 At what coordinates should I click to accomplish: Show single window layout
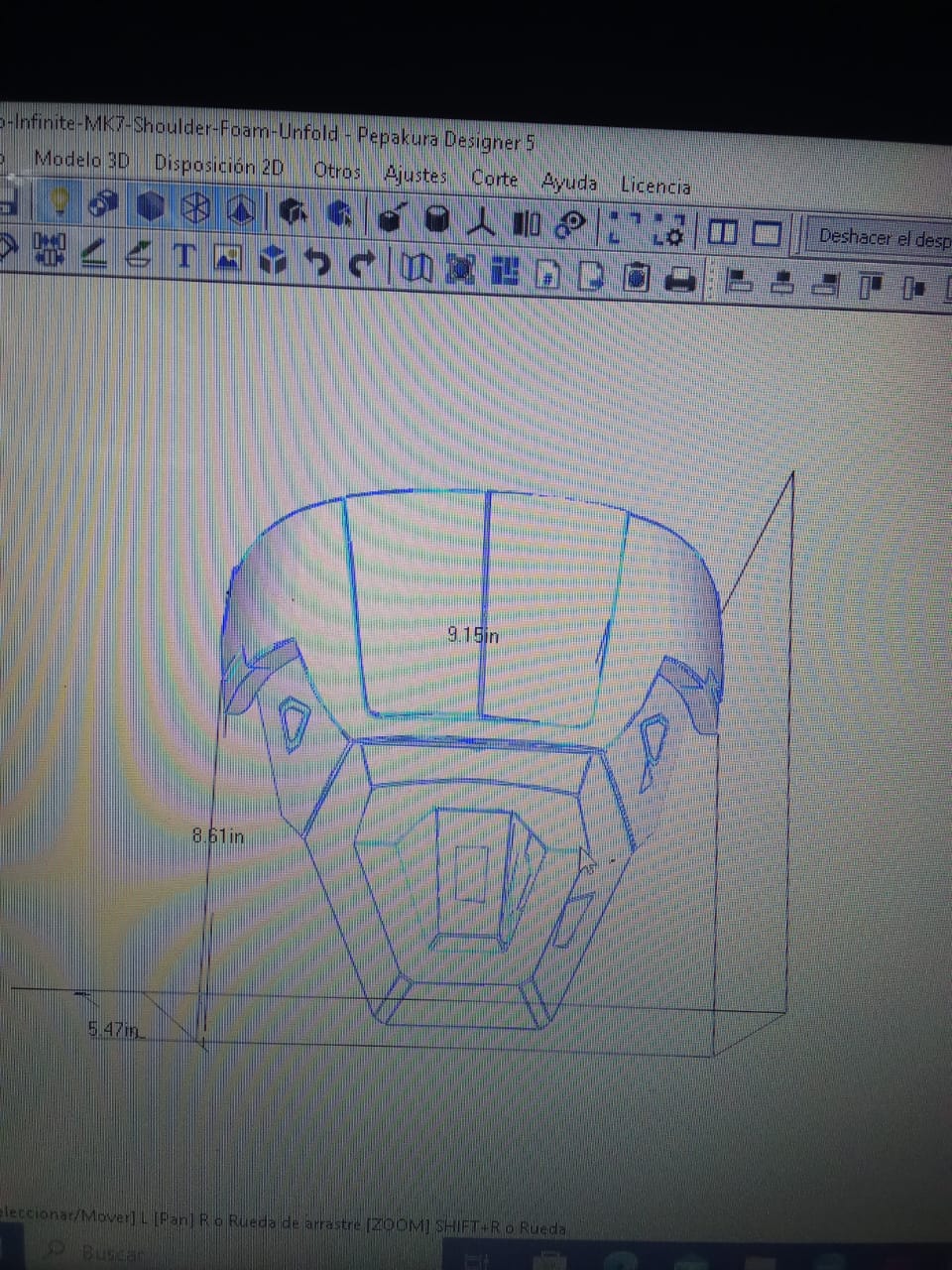point(767,235)
